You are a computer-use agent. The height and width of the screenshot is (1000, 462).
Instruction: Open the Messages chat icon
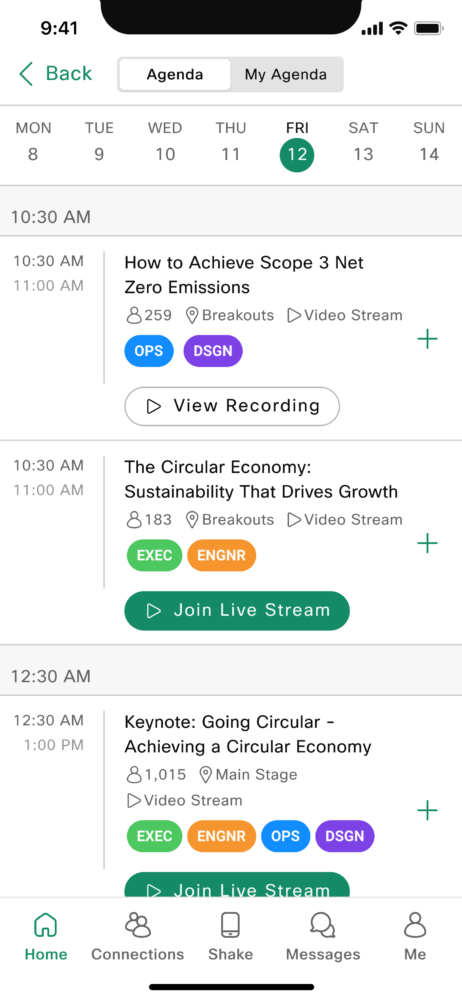pyautogui.click(x=323, y=925)
